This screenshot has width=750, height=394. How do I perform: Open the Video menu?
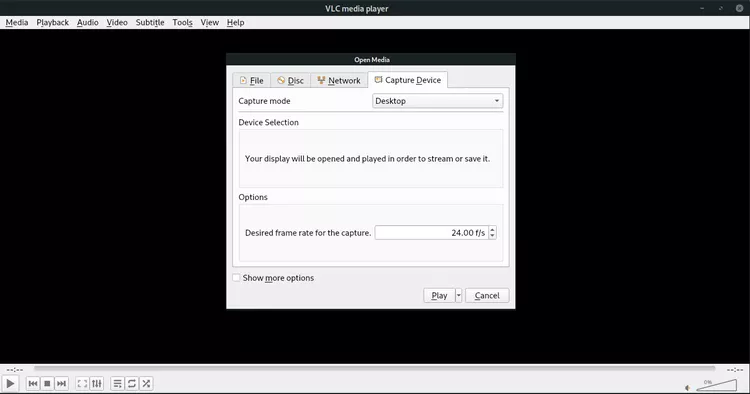point(117,22)
